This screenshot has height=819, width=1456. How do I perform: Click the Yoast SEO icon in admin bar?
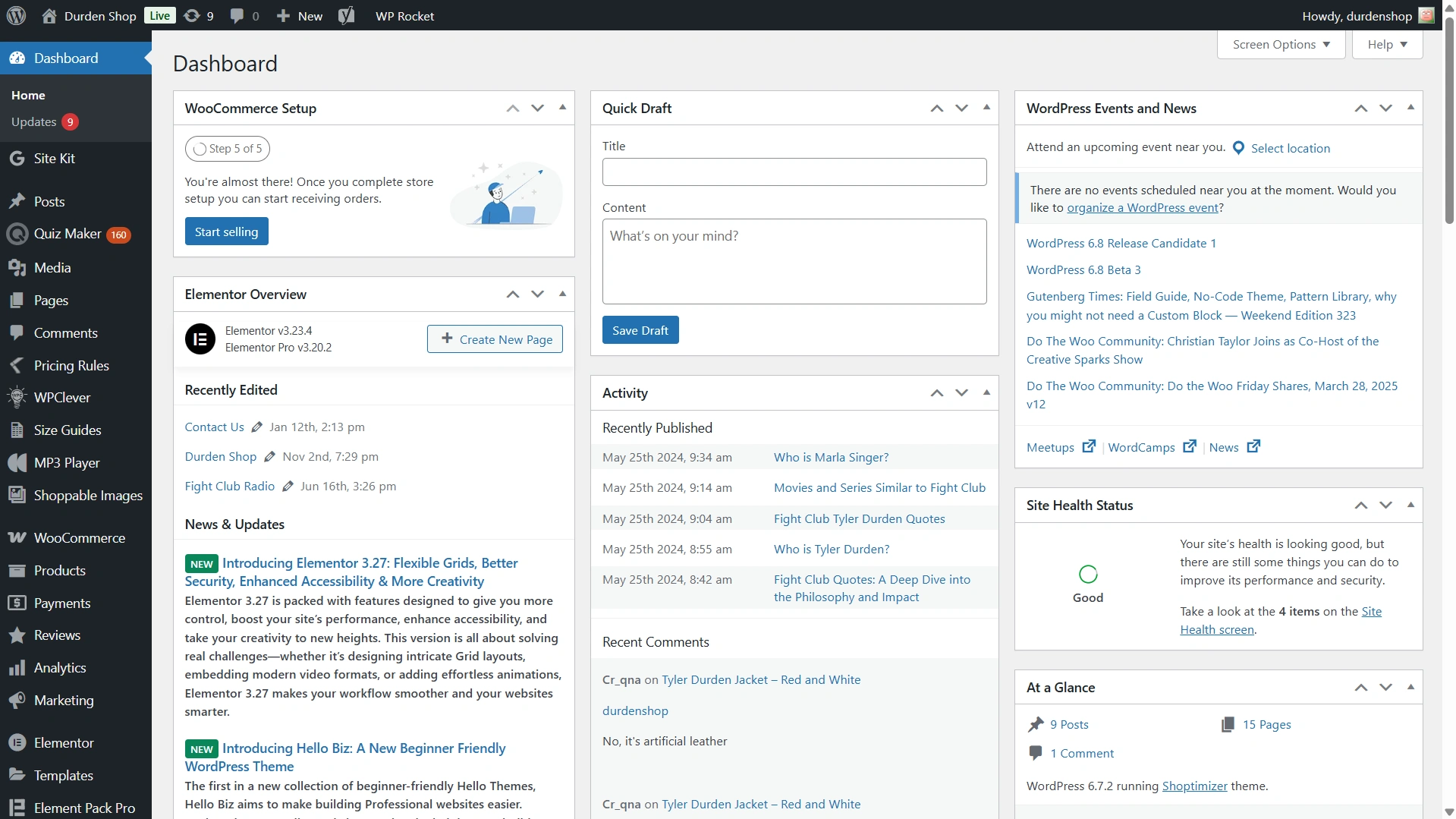(347, 15)
